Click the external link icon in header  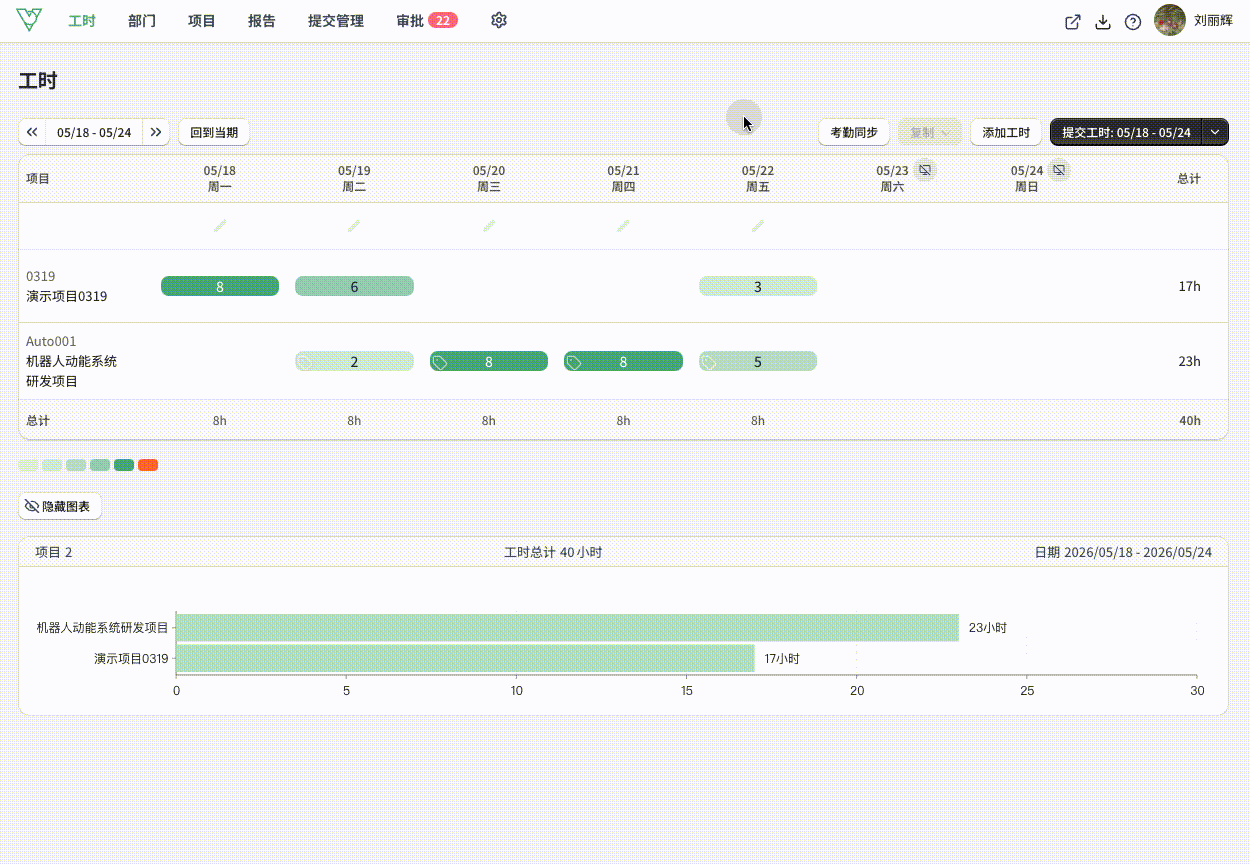pyautogui.click(x=1072, y=22)
